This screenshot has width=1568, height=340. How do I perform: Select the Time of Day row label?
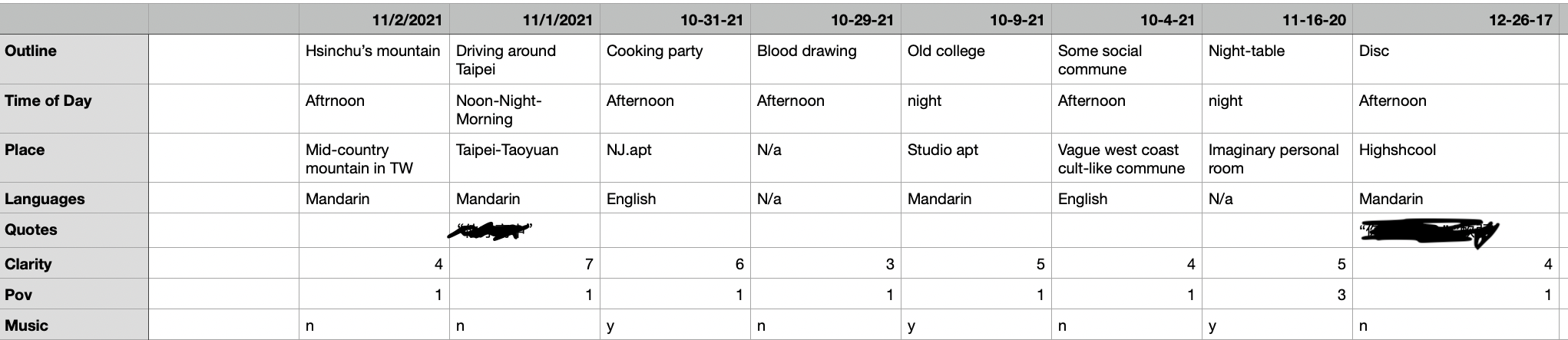pos(74,108)
